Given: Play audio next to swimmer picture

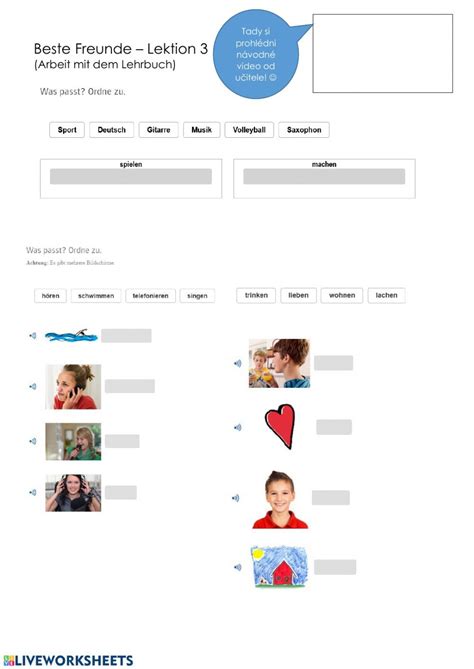Looking at the screenshot, I should (x=32, y=336).
